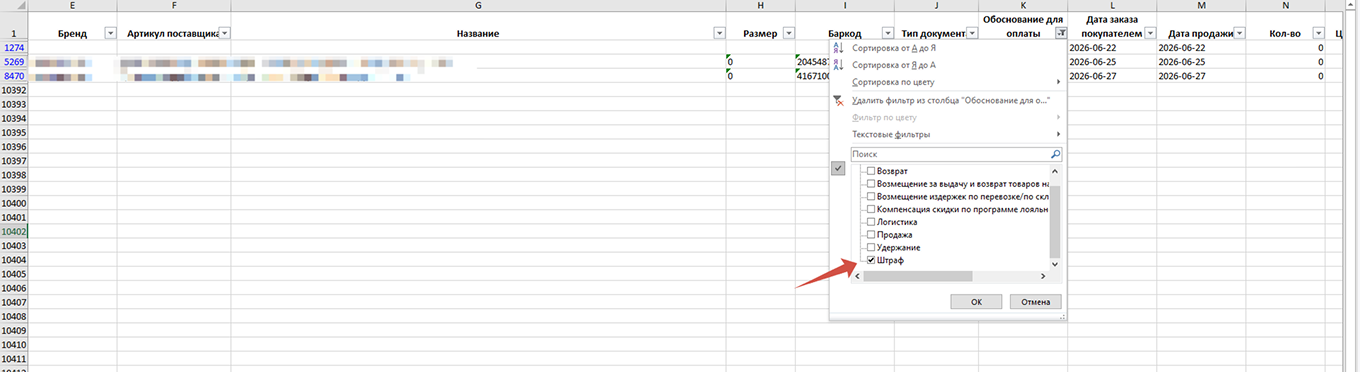Image resolution: width=1360 pixels, height=372 pixels.
Task: Check the Возврат checkbox
Action: click(871, 172)
